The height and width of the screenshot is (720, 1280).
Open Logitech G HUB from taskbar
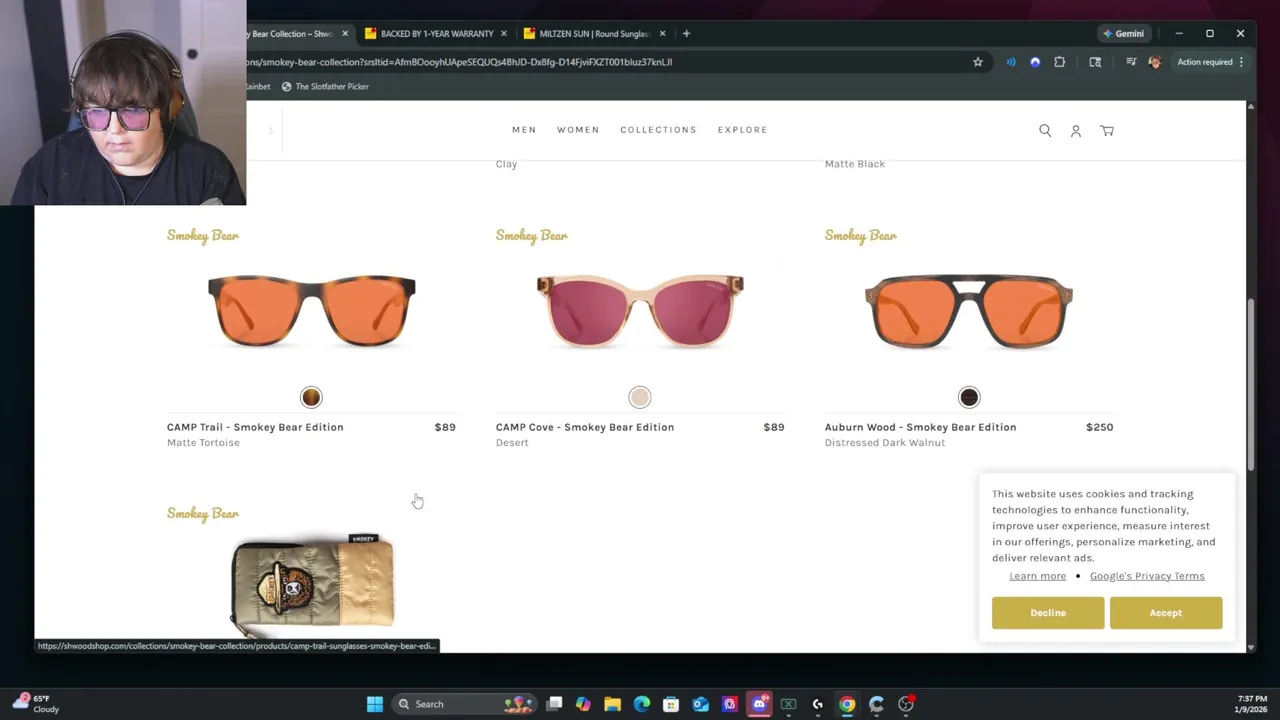click(818, 704)
